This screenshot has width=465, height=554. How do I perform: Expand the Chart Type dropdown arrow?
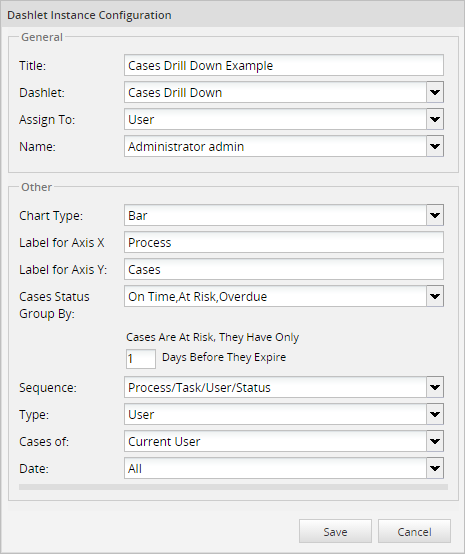[x=435, y=215]
